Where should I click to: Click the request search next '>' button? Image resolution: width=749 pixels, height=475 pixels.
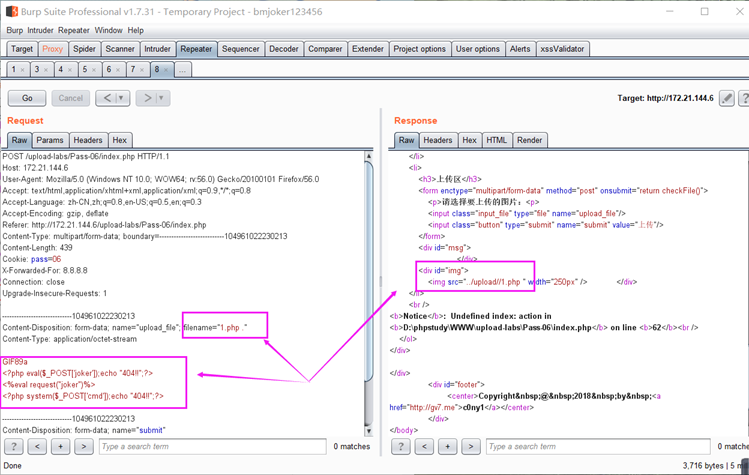pyautogui.click(x=84, y=446)
